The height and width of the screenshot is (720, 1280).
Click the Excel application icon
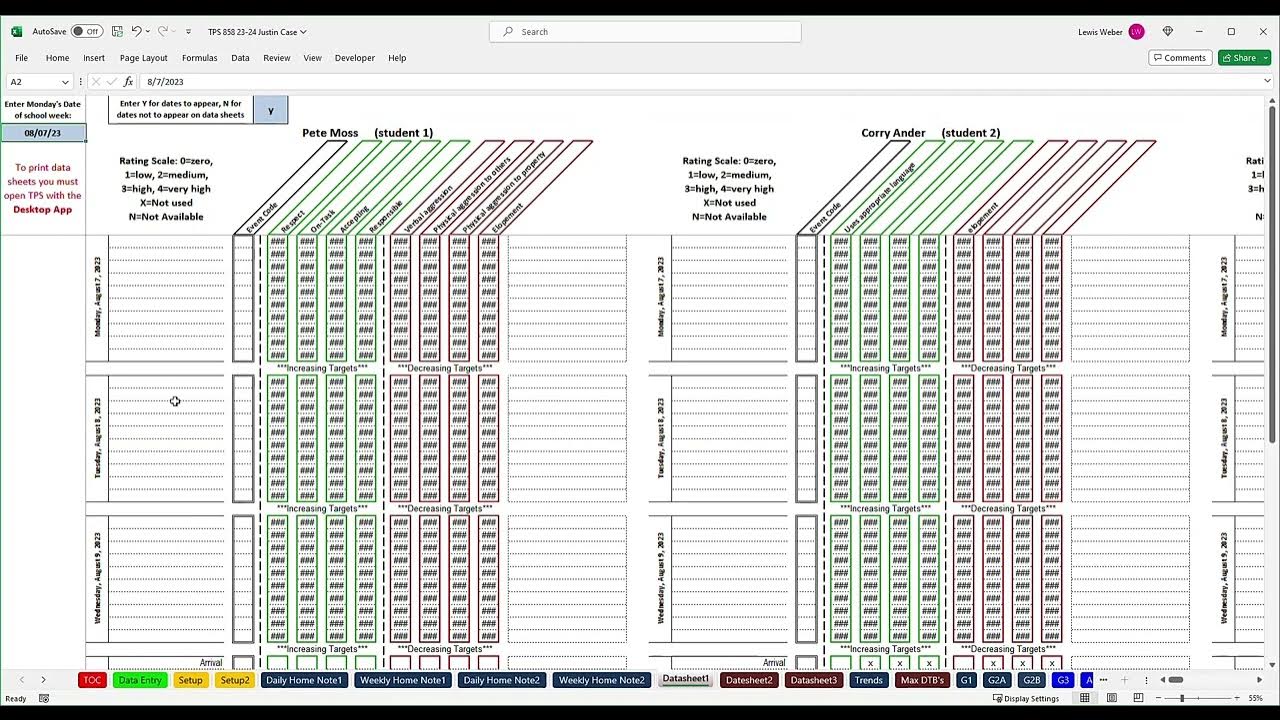click(x=16, y=32)
